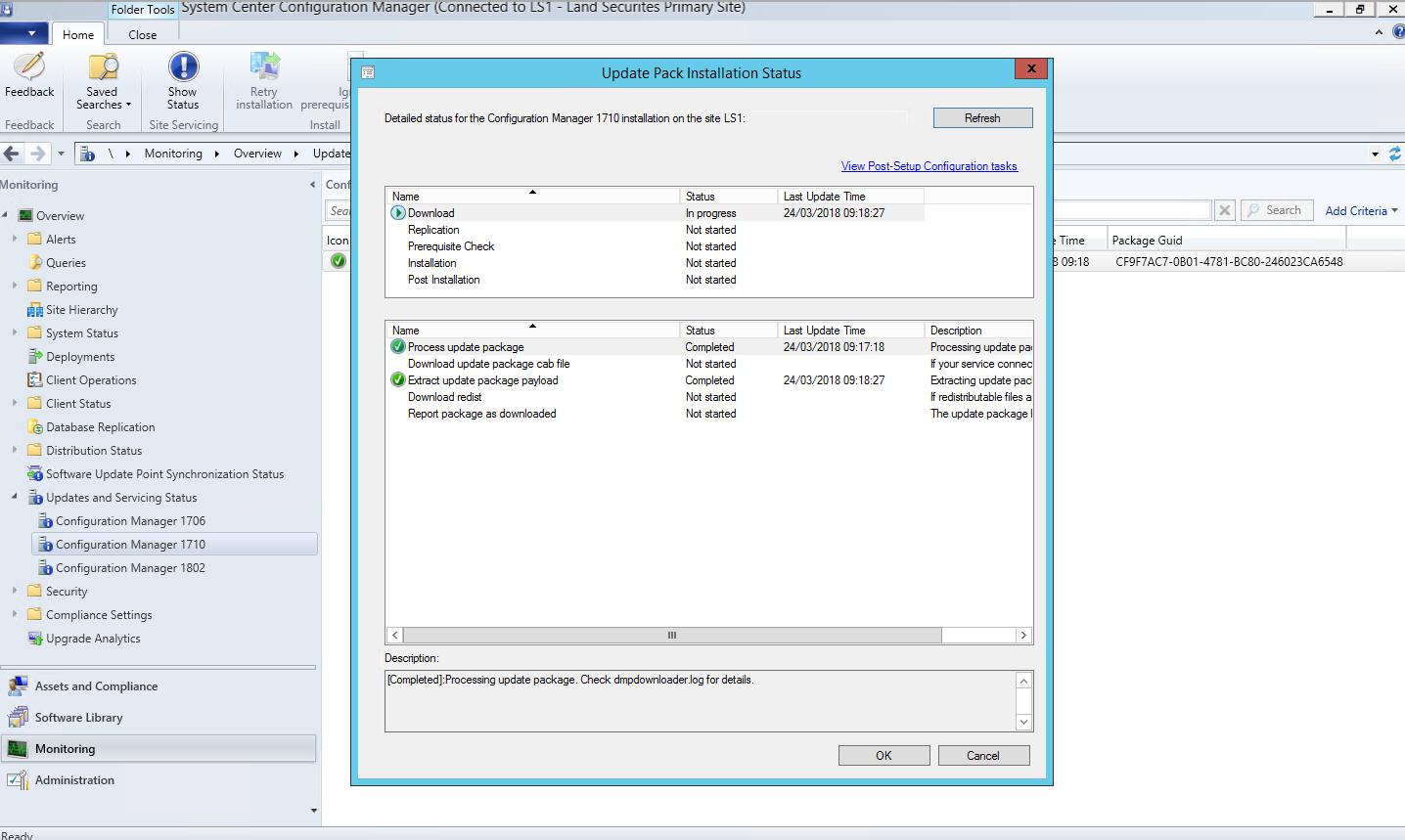Viewport: 1405px width, 840px height.
Task: Open the Saved Searches ribbon icon
Action: 103,66
